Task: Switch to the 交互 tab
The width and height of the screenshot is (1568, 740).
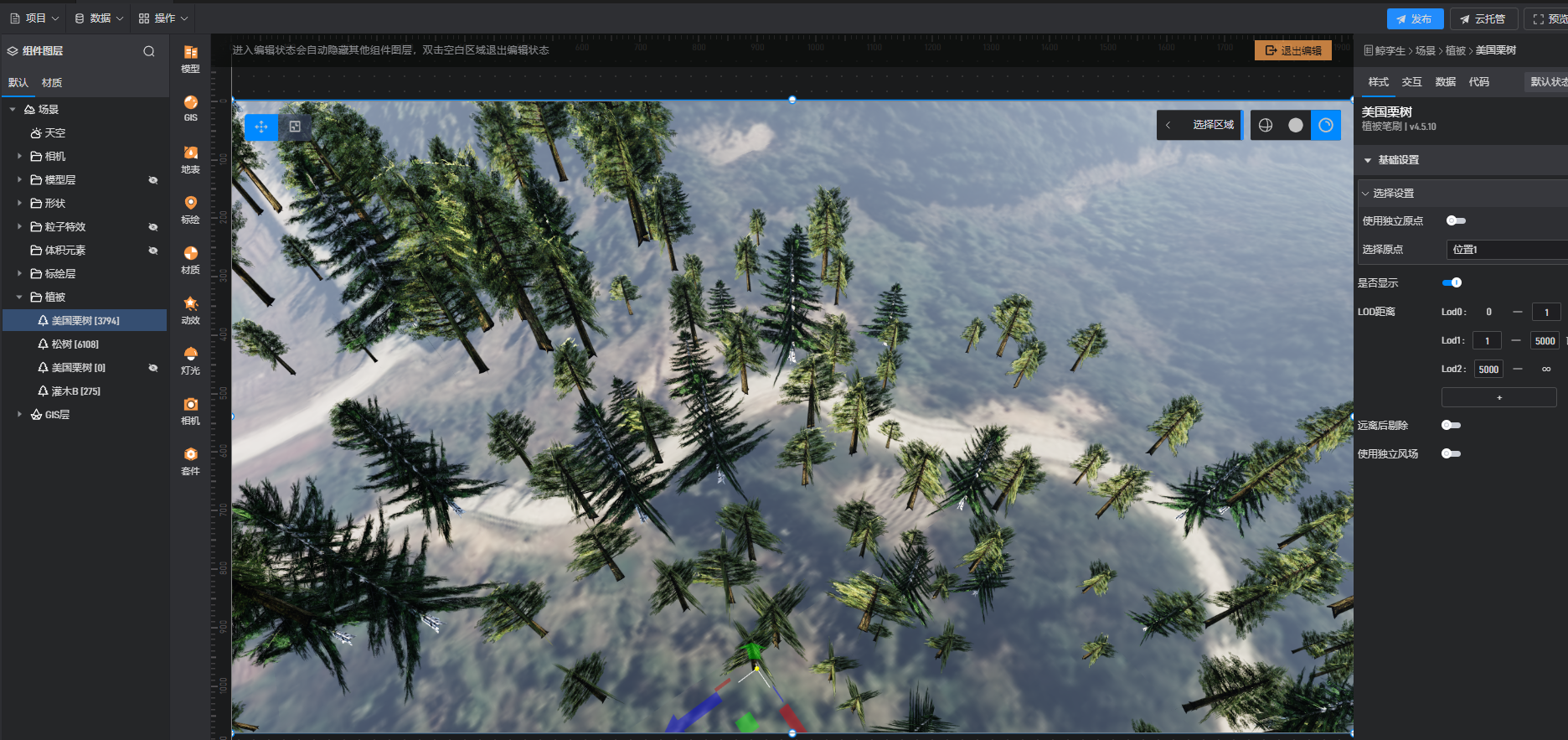Action: pyautogui.click(x=1411, y=82)
